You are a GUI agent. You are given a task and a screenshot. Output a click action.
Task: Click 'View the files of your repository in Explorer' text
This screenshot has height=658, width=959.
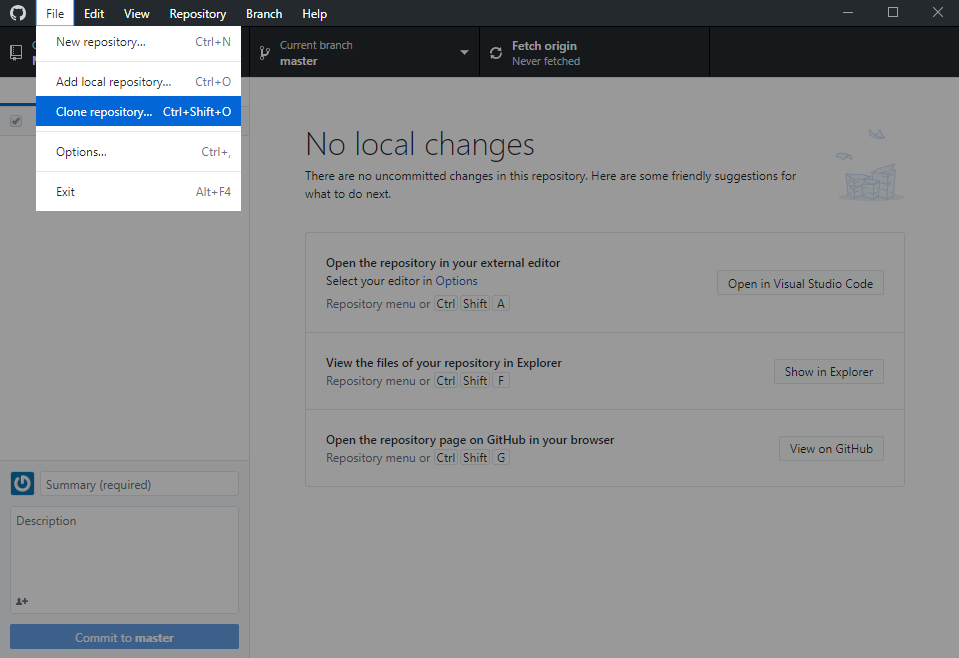[x=443, y=363]
